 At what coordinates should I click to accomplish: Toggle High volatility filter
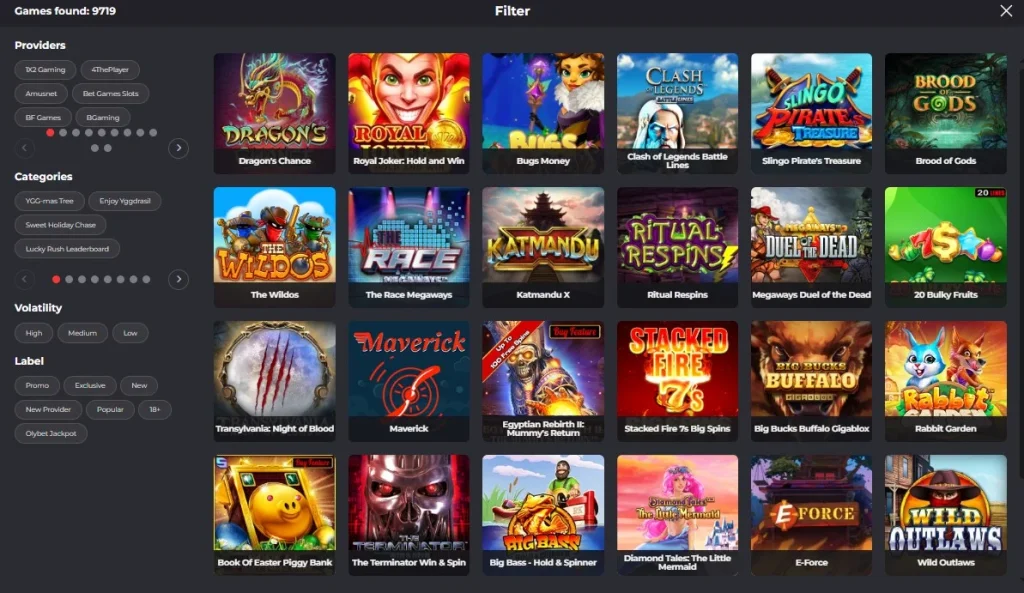(34, 333)
